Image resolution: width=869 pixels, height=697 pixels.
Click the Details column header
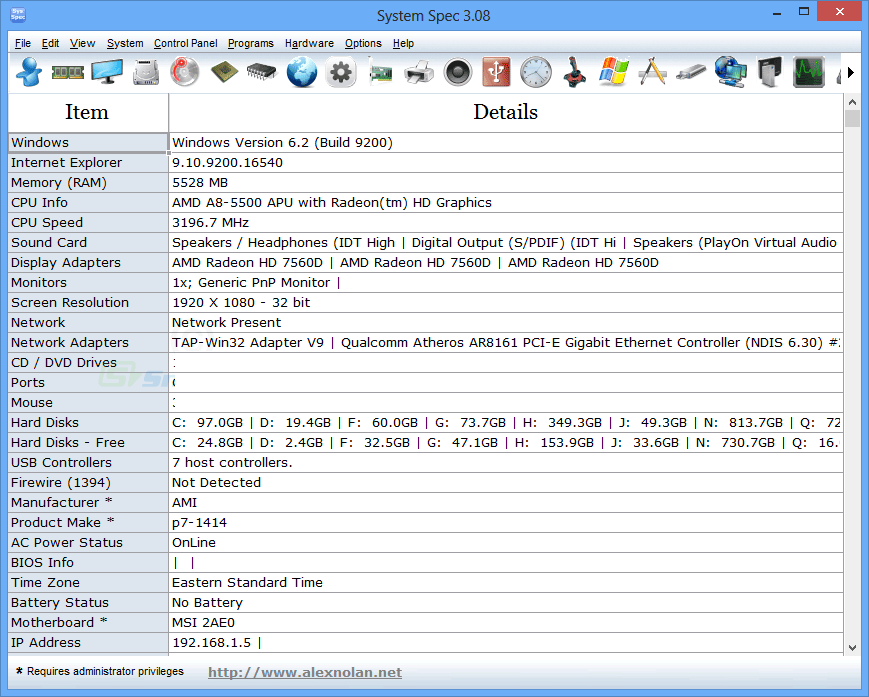[x=505, y=112]
